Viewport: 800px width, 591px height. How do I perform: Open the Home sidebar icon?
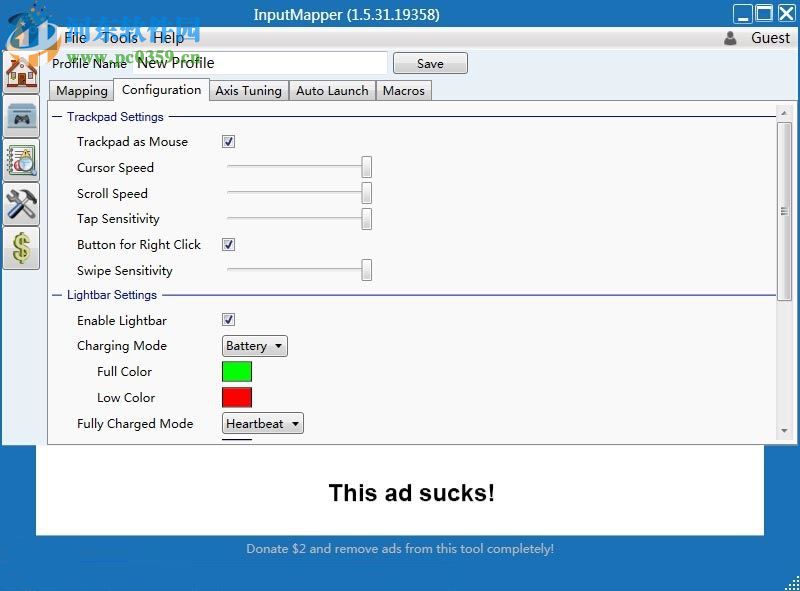pos(21,72)
